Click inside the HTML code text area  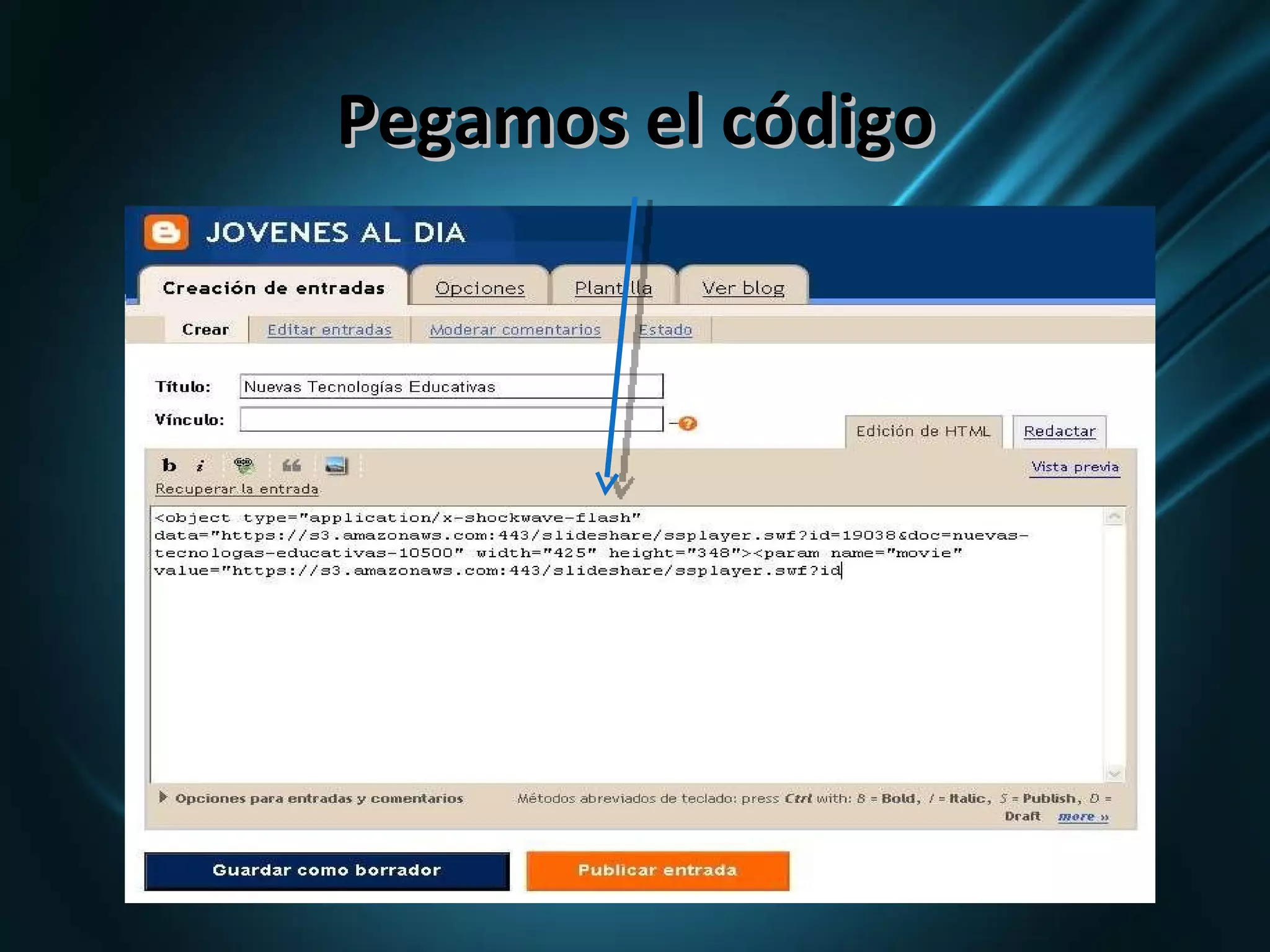626,645
